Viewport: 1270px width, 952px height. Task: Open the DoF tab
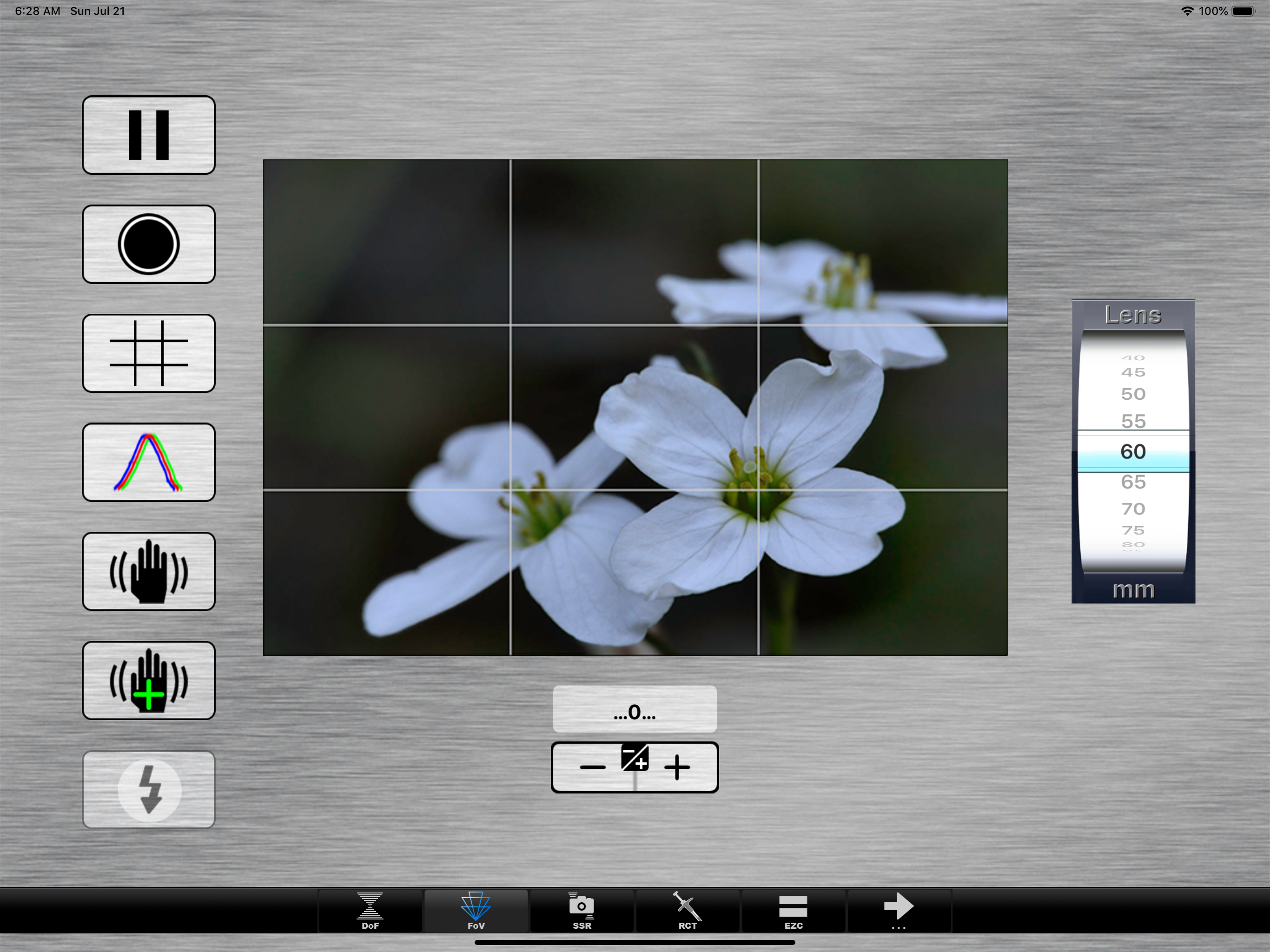click(x=370, y=911)
